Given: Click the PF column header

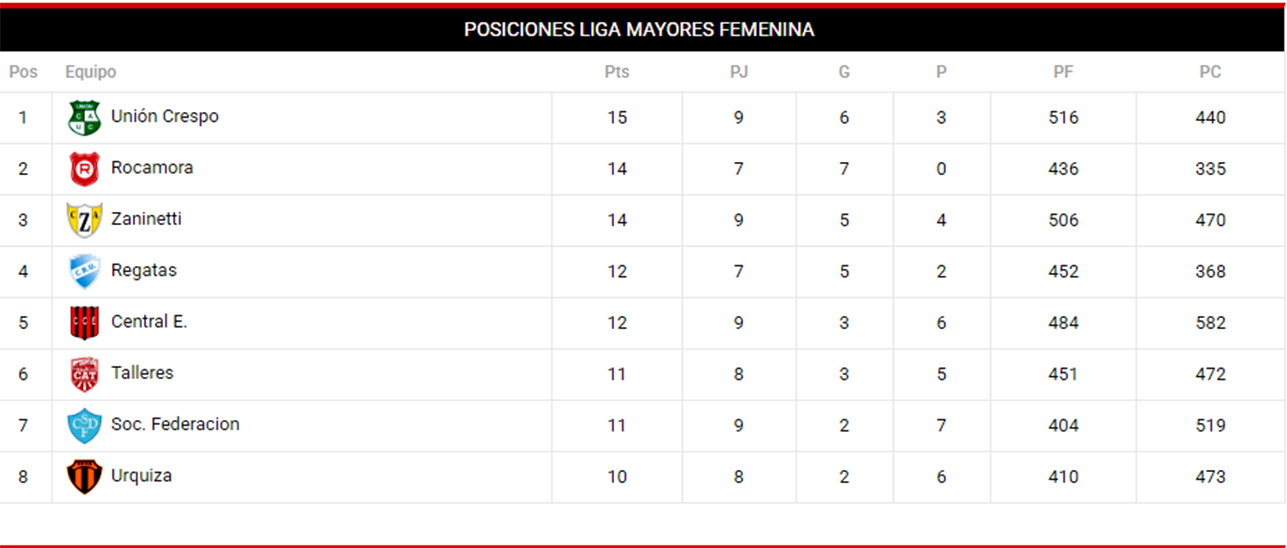Looking at the screenshot, I should coord(1063,72).
